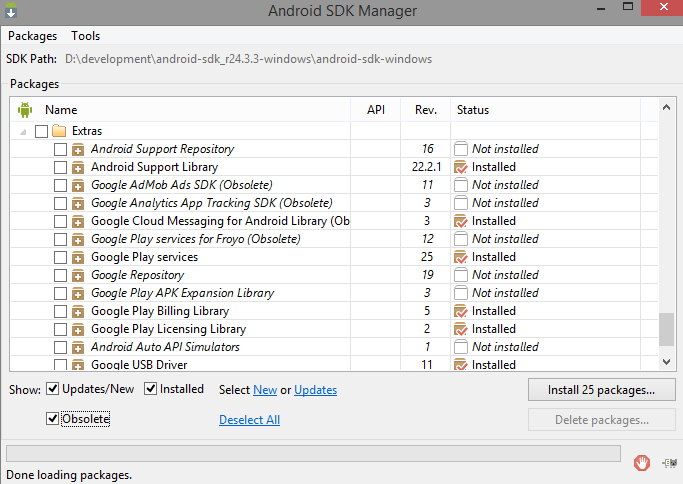Check the Android Support Repository checkbox
Screen dimensions: 683x484
pos(60,149)
